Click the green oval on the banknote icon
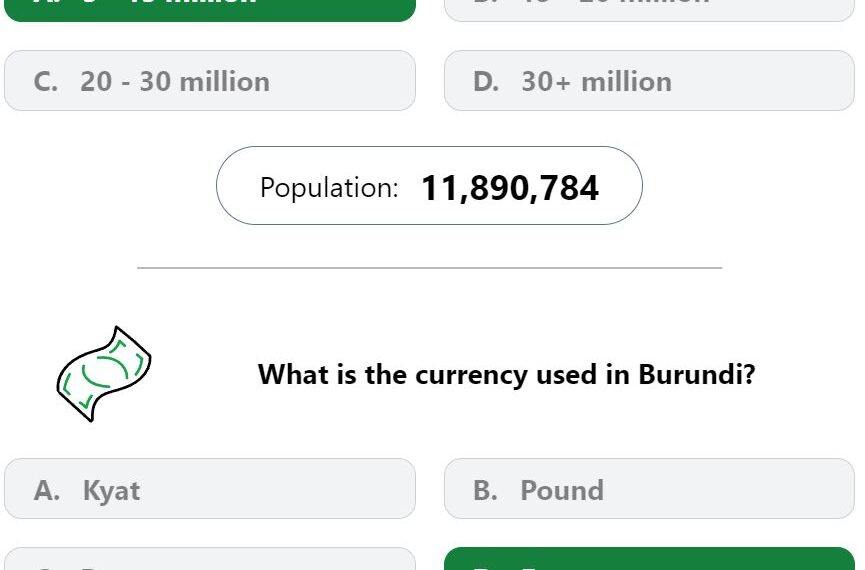The image size is (865, 570). 105,371
